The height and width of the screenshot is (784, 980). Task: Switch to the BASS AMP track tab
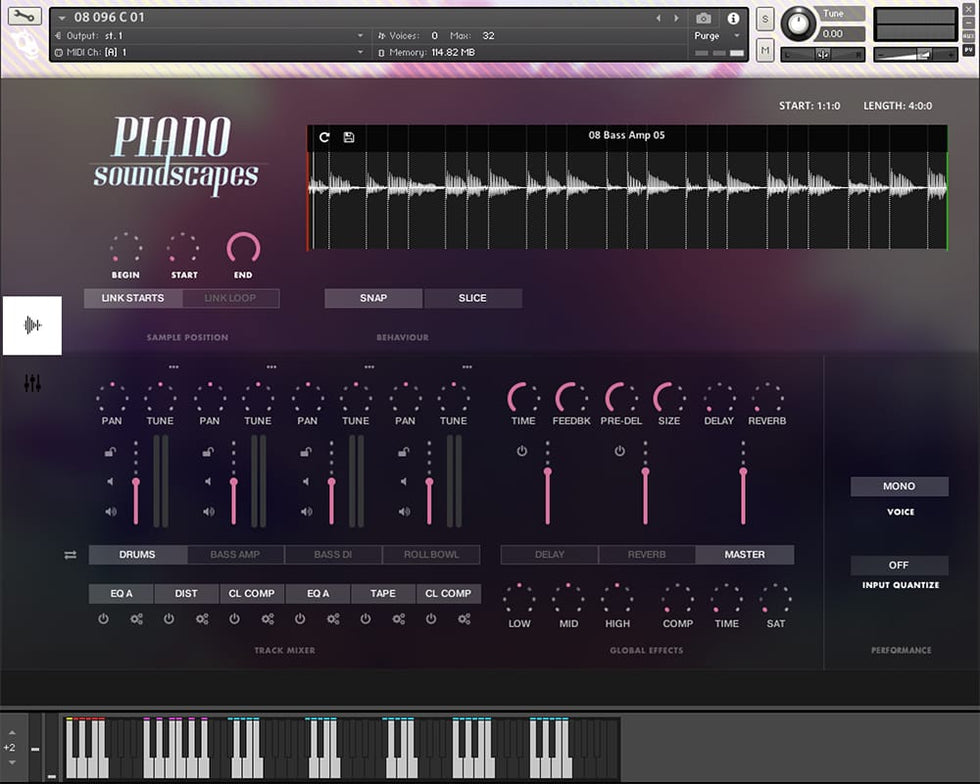tap(235, 555)
